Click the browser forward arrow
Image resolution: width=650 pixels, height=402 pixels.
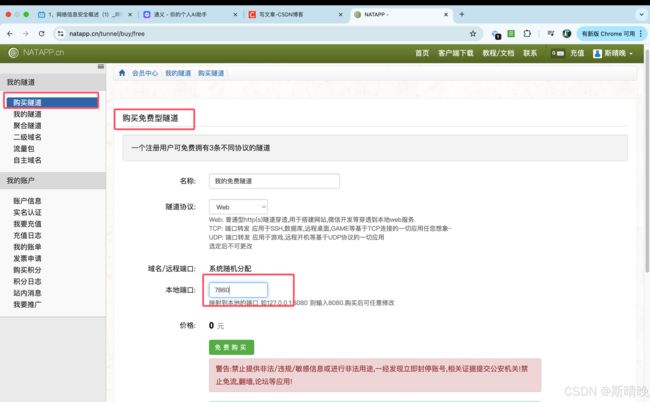(26, 34)
